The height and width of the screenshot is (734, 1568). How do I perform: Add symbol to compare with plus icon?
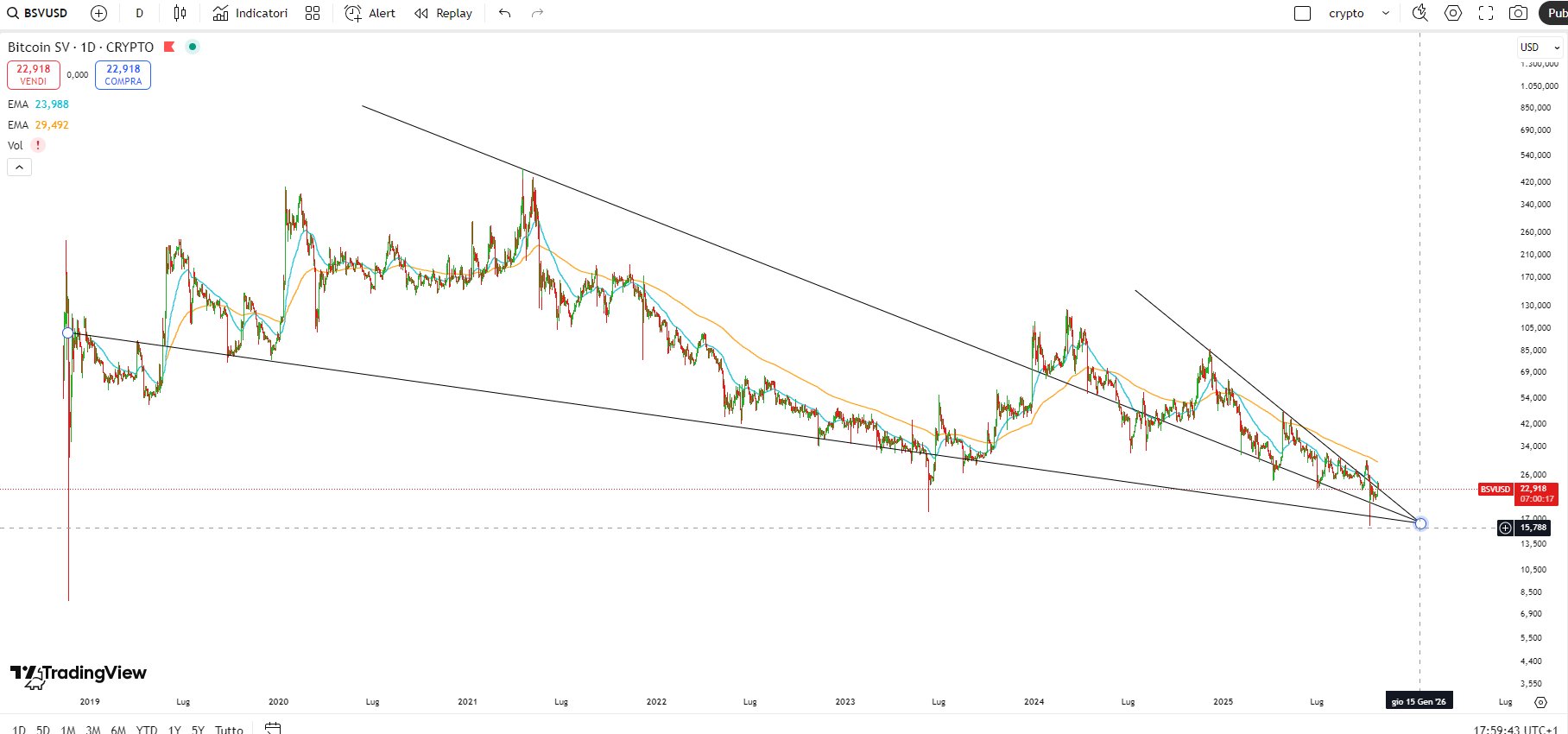pos(99,13)
